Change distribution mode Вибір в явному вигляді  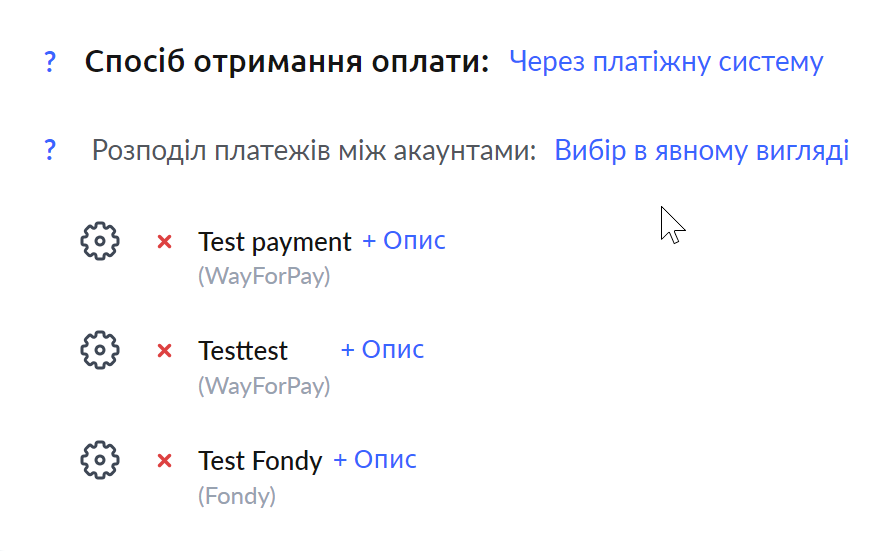(702, 151)
